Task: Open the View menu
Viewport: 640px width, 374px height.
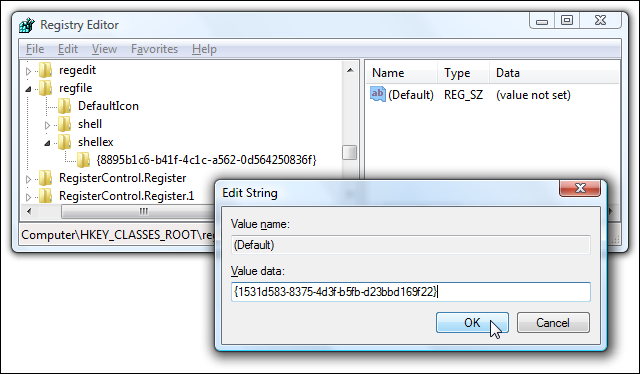Action: pos(104,49)
